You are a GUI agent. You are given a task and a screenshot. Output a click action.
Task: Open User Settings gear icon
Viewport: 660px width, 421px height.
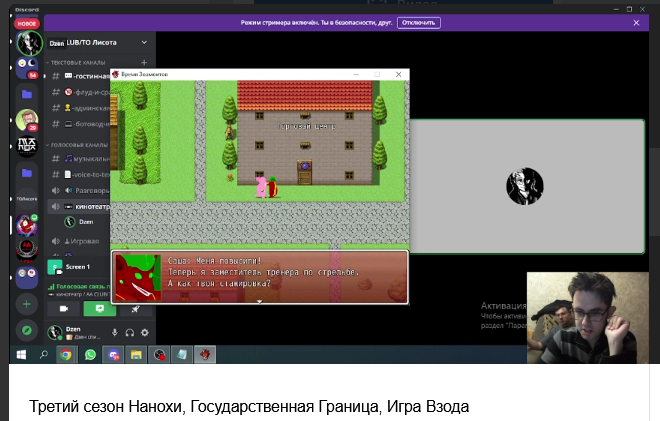coord(145,333)
